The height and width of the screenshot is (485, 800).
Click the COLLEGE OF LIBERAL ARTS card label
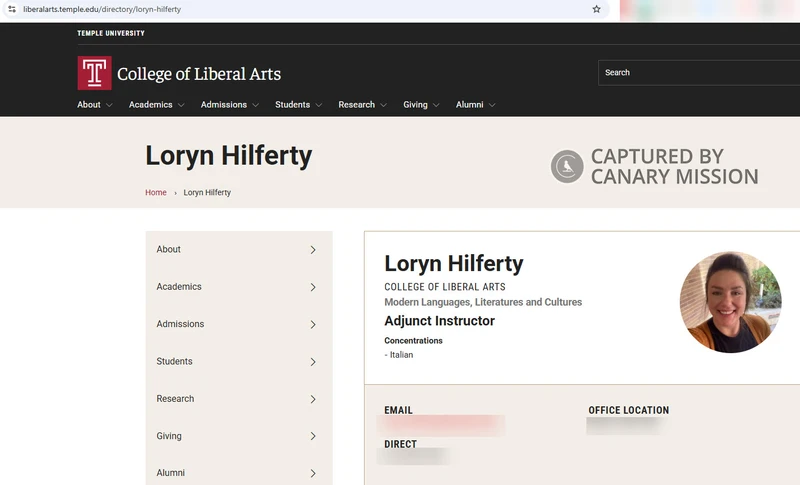[445, 287]
